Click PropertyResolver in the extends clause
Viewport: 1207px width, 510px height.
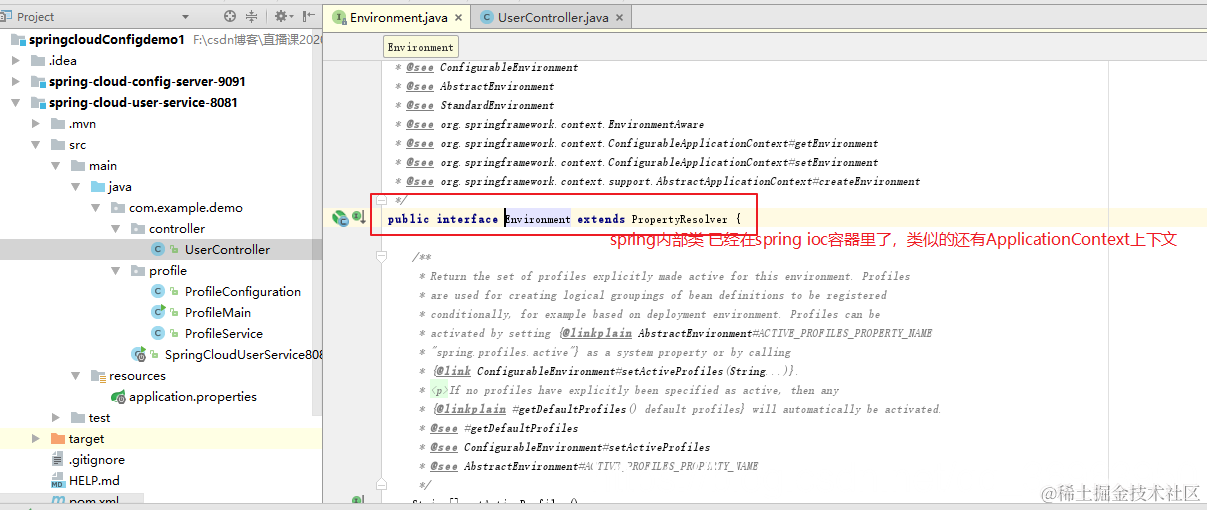(x=679, y=219)
